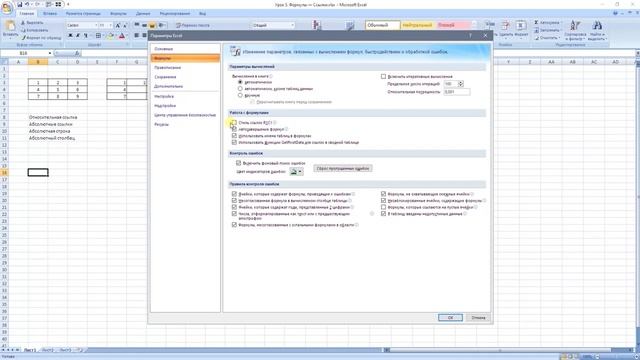Confirm dialog with OK button
Image resolution: width=640 pixels, height=360 pixels.
tap(450, 318)
